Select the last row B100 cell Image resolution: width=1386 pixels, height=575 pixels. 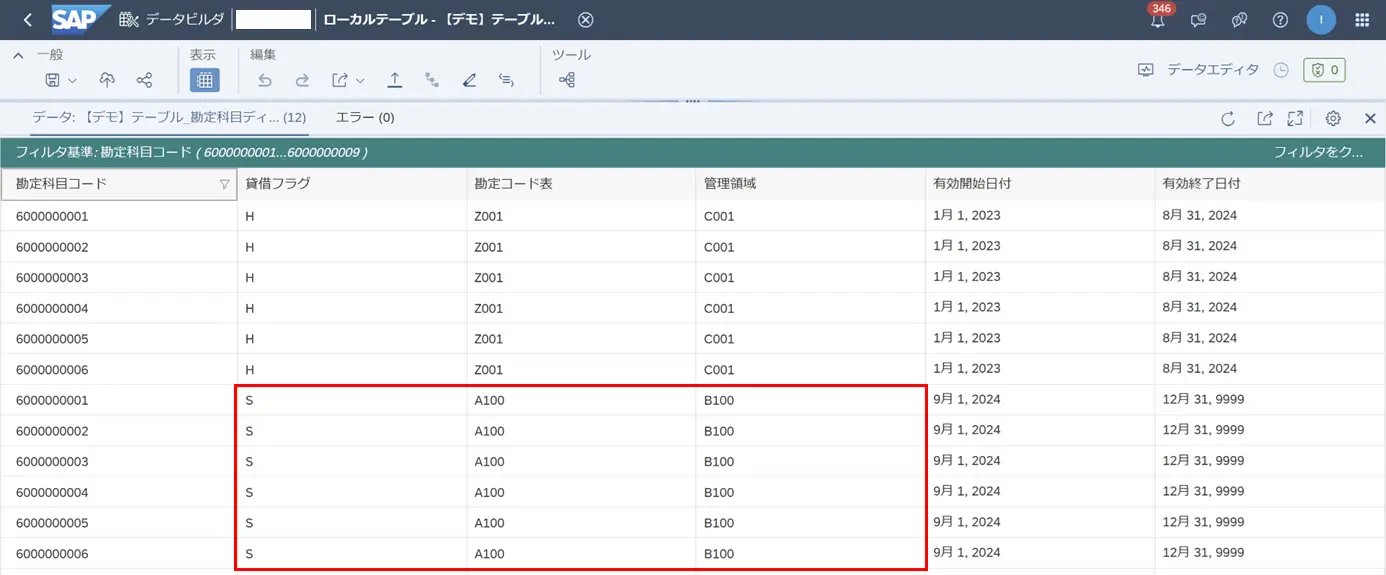coord(810,553)
